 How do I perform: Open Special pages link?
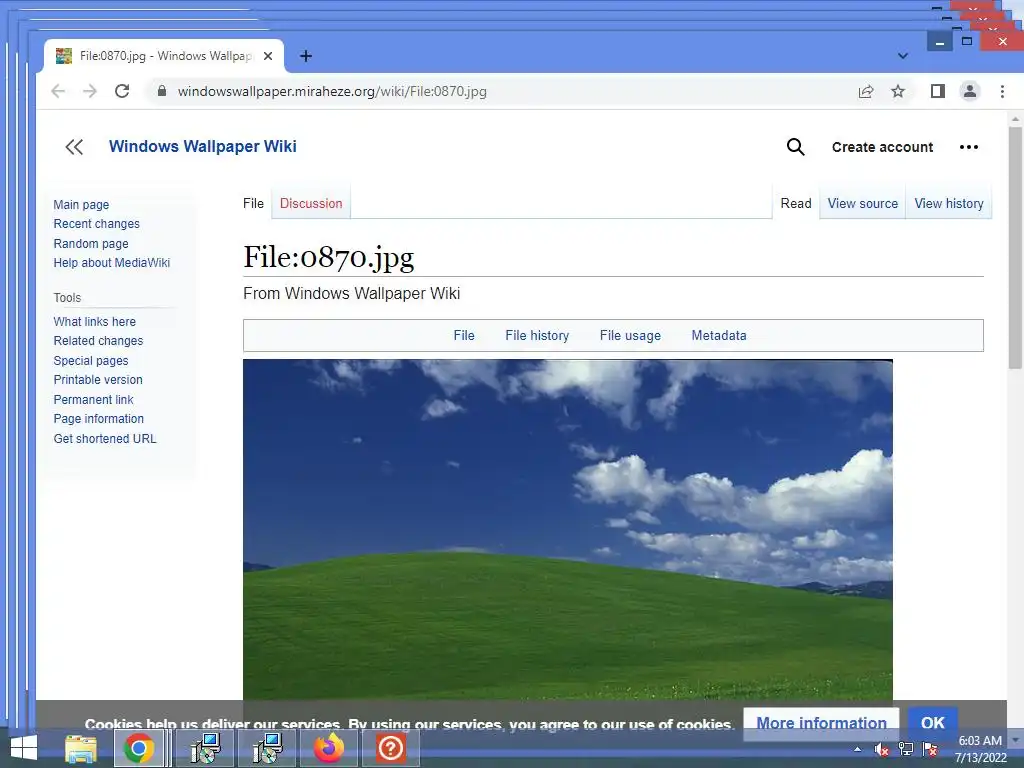(91, 360)
